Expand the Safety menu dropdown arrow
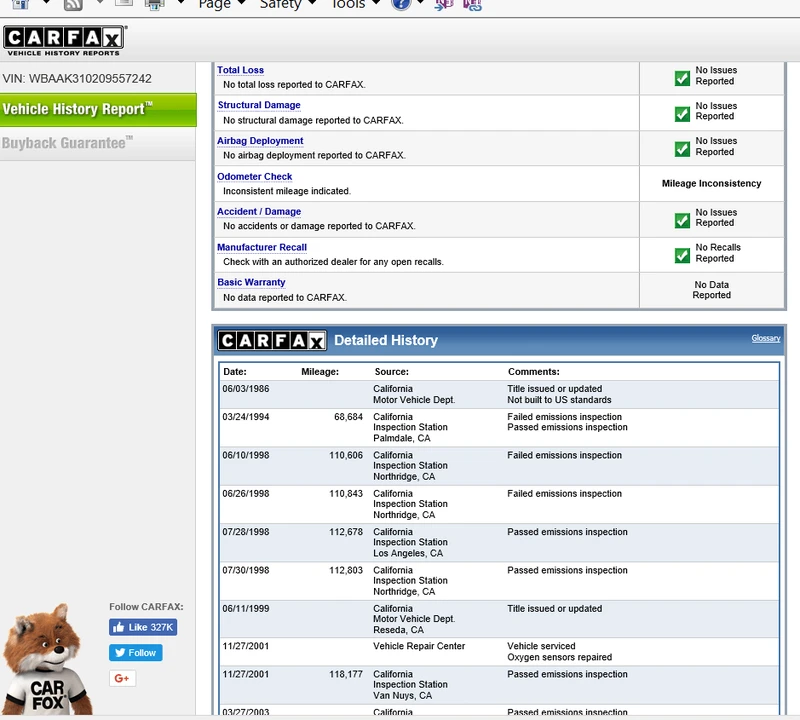800x720 pixels. pyautogui.click(x=312, y=3)
